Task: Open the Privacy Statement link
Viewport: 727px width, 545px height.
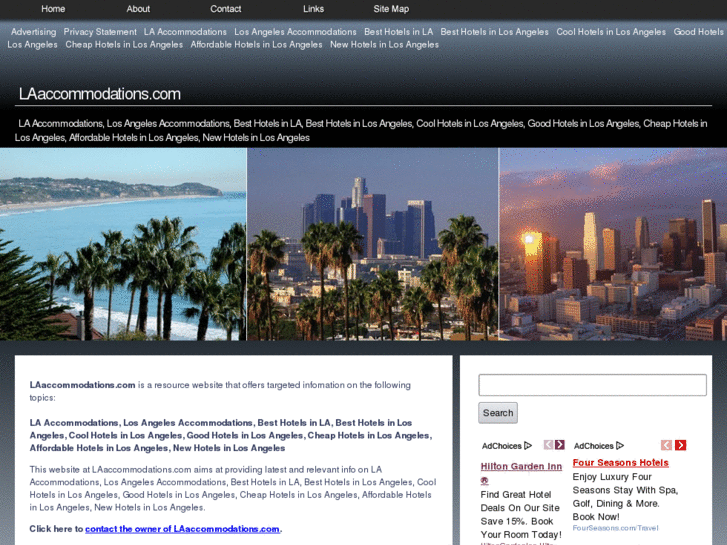Action: point(100,32)
